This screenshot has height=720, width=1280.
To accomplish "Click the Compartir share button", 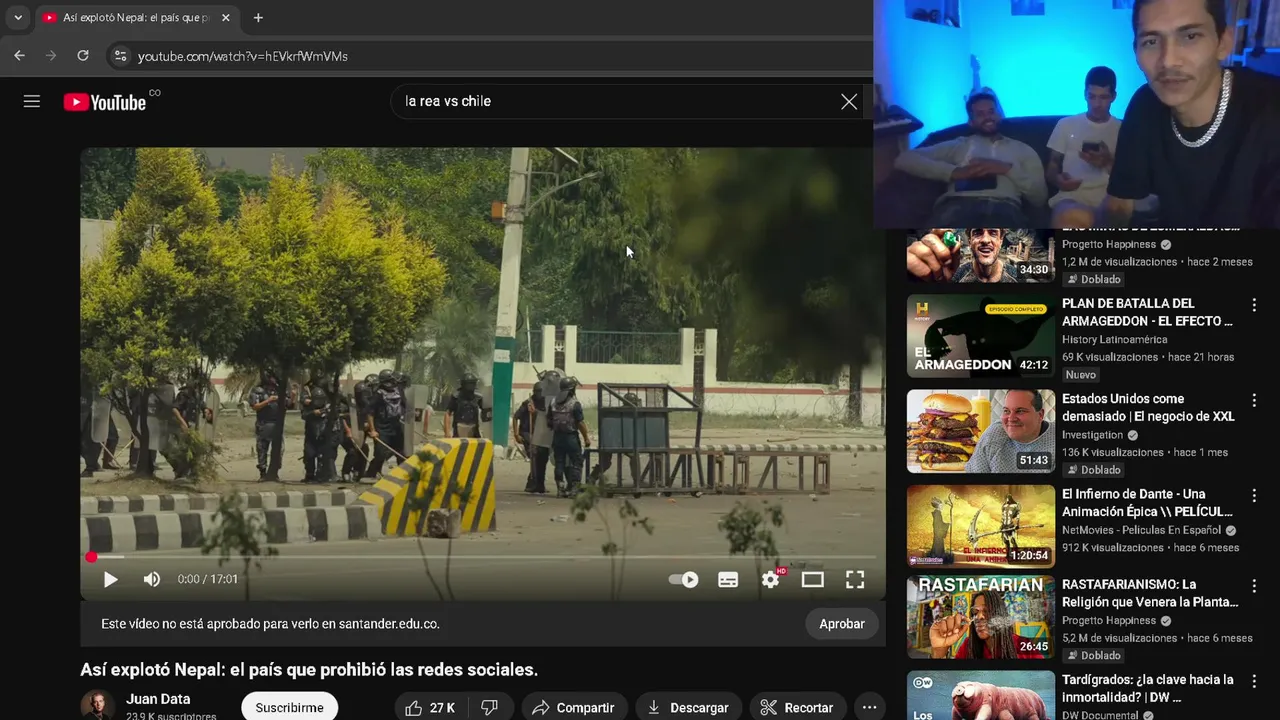I will tap(574, 707).
